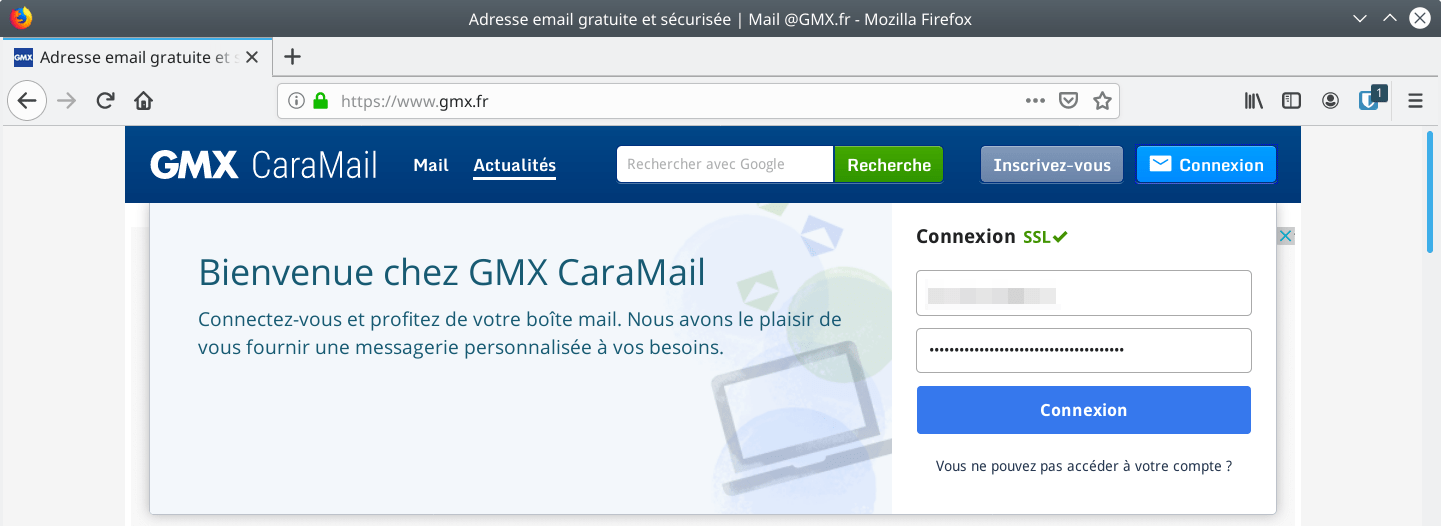Click the green Recherche button
1441x526 pixels.
(x=889, y=165)
